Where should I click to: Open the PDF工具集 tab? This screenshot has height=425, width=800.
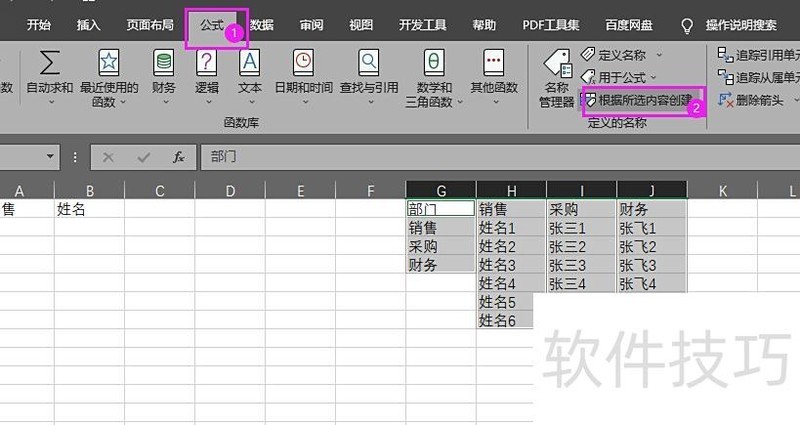(x=551, y=25)
